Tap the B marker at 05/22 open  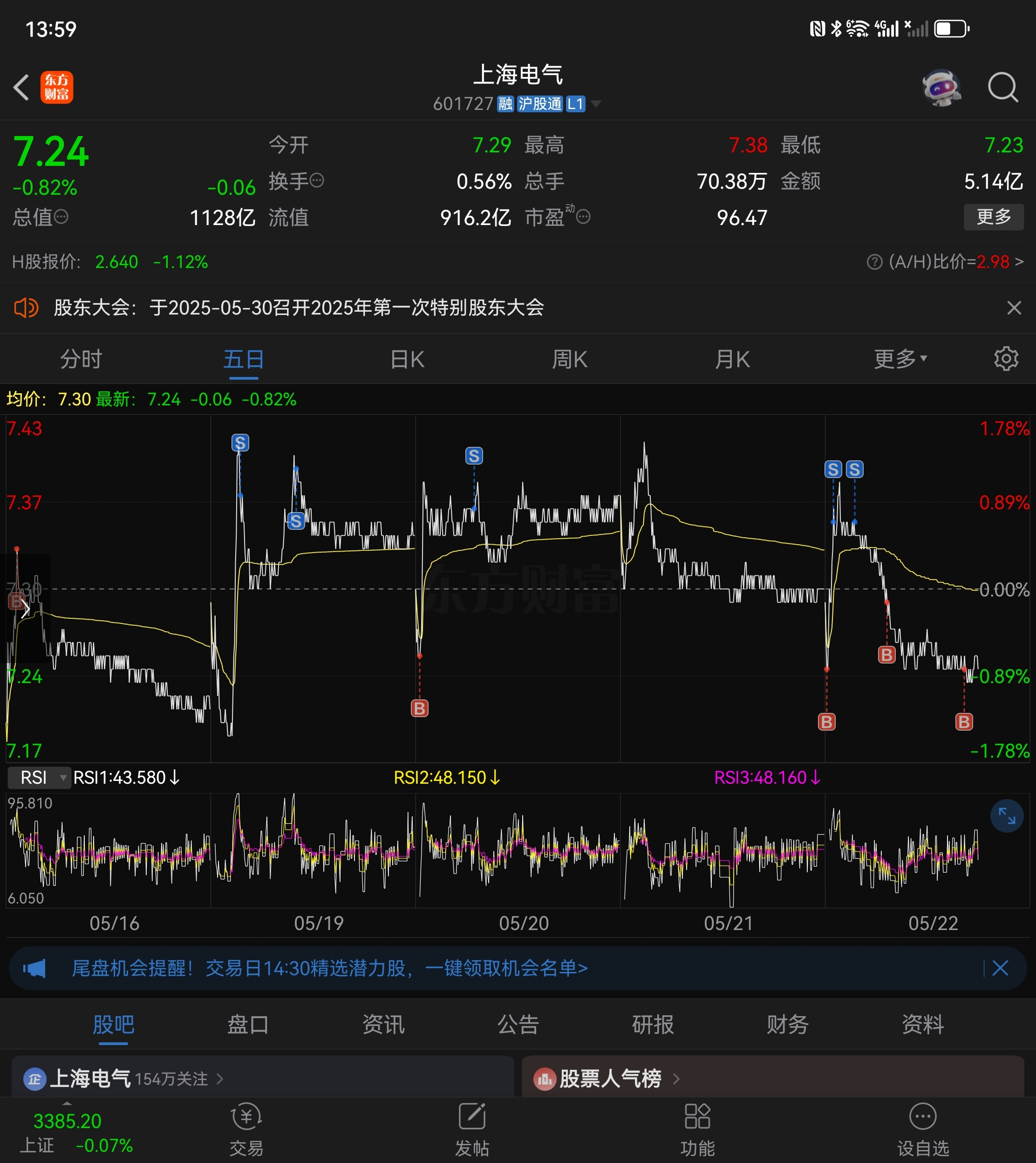point(826,722)
